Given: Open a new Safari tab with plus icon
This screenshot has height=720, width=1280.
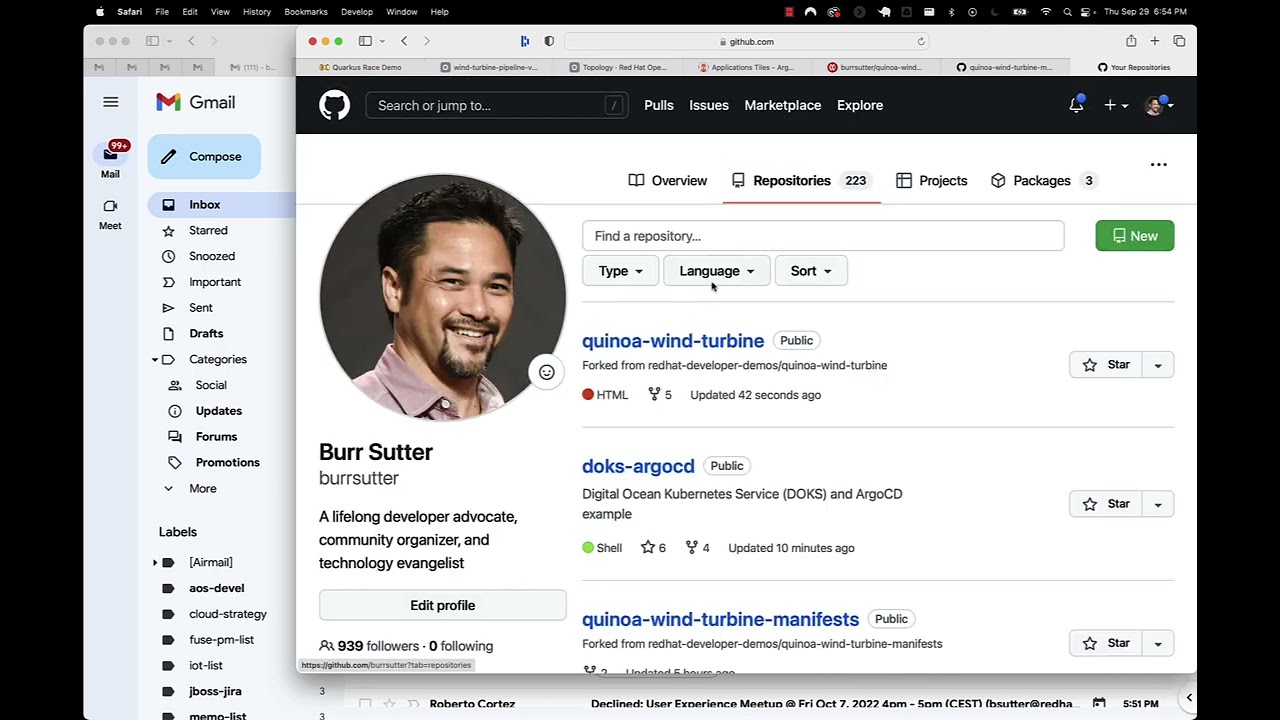Looking at the screenshot, I should pyautogui.click(x=1154, y=41).
